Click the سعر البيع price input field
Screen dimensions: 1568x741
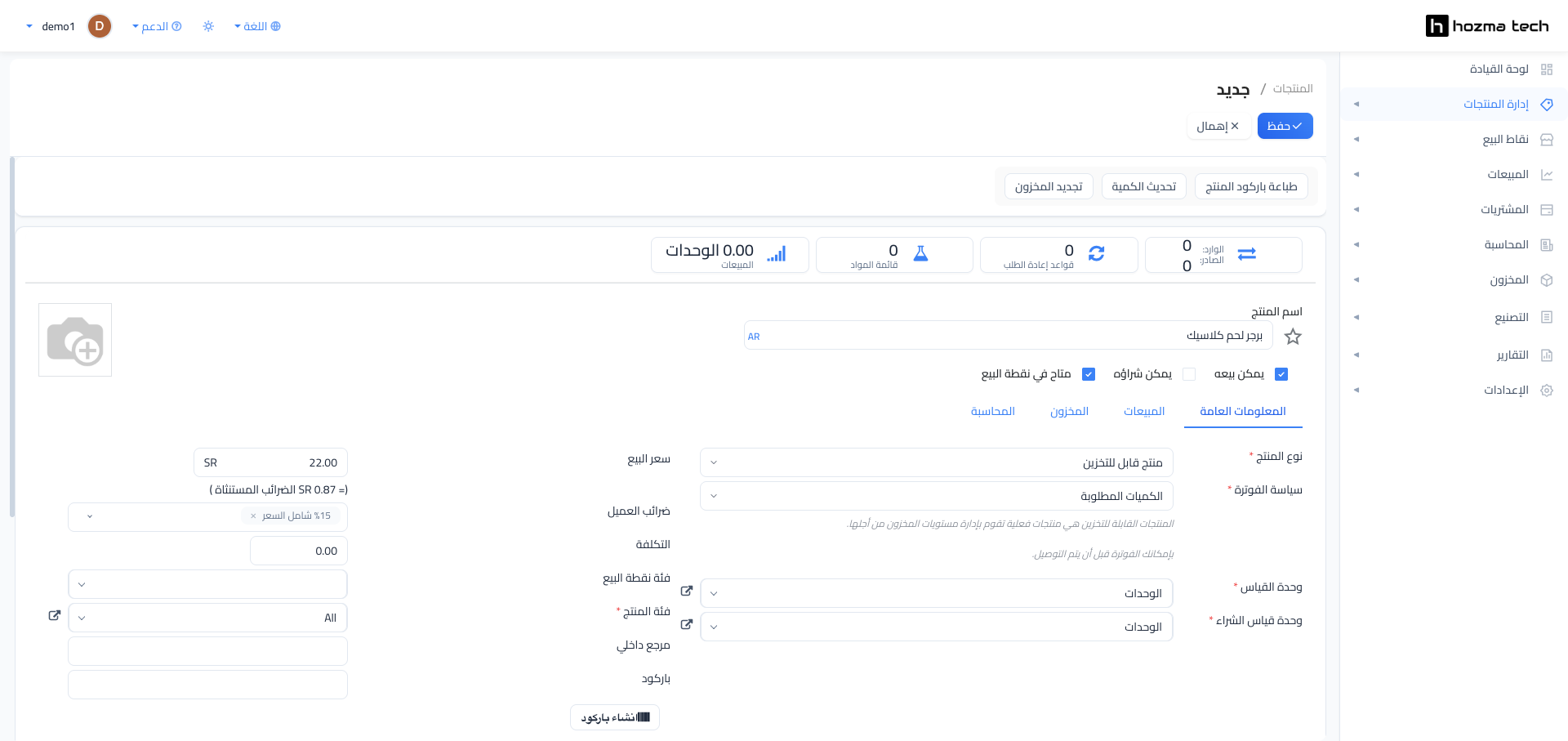(x=270, y=462)
